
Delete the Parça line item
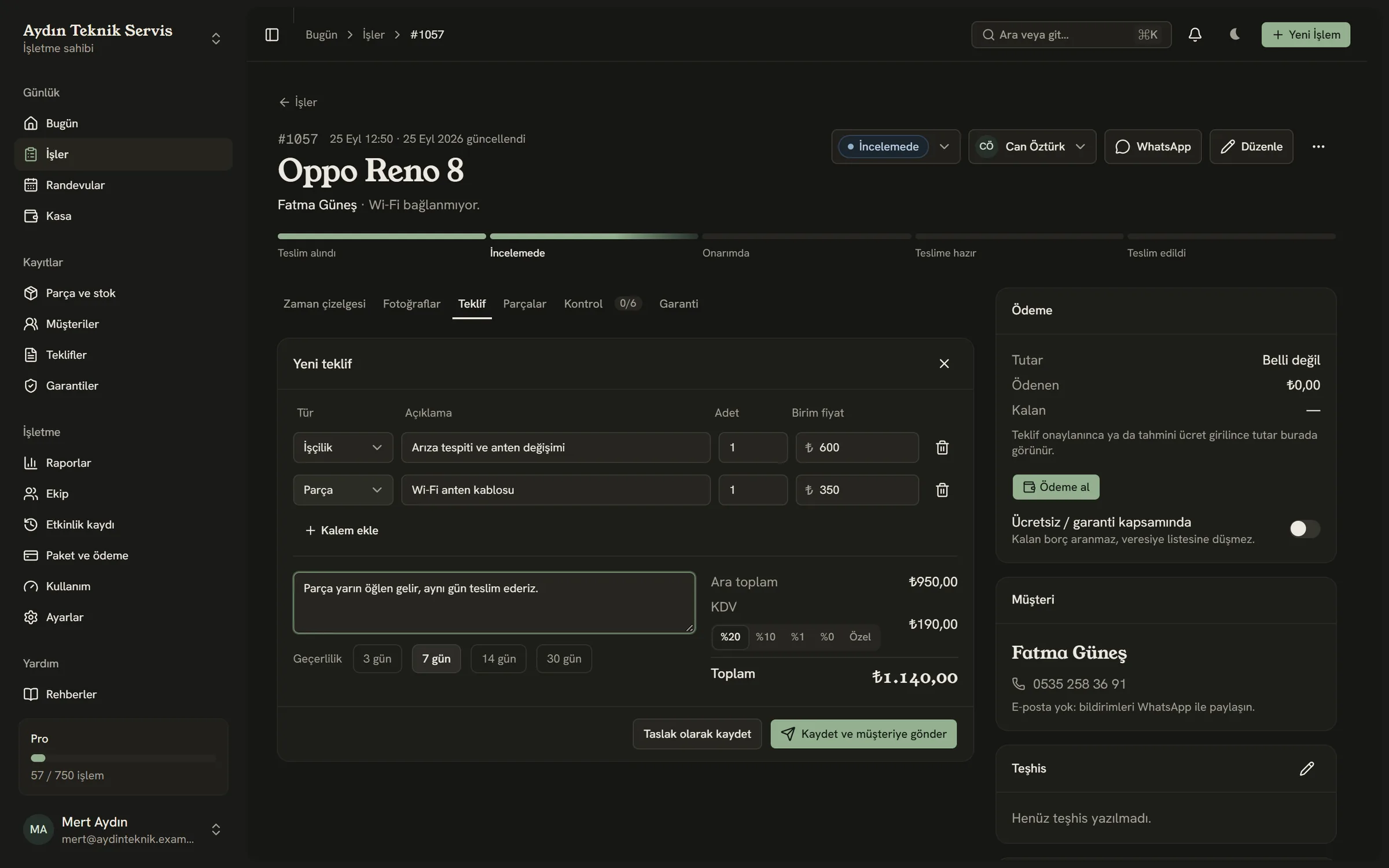pyautogui.click(x=942, y=490)
